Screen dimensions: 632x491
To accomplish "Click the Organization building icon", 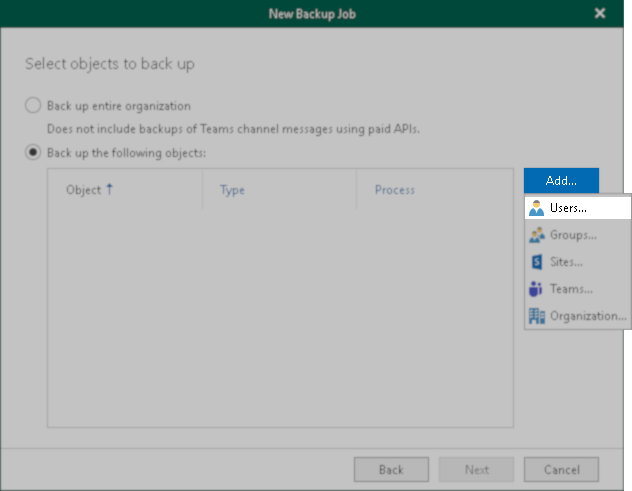I will [x=536, y=316].
